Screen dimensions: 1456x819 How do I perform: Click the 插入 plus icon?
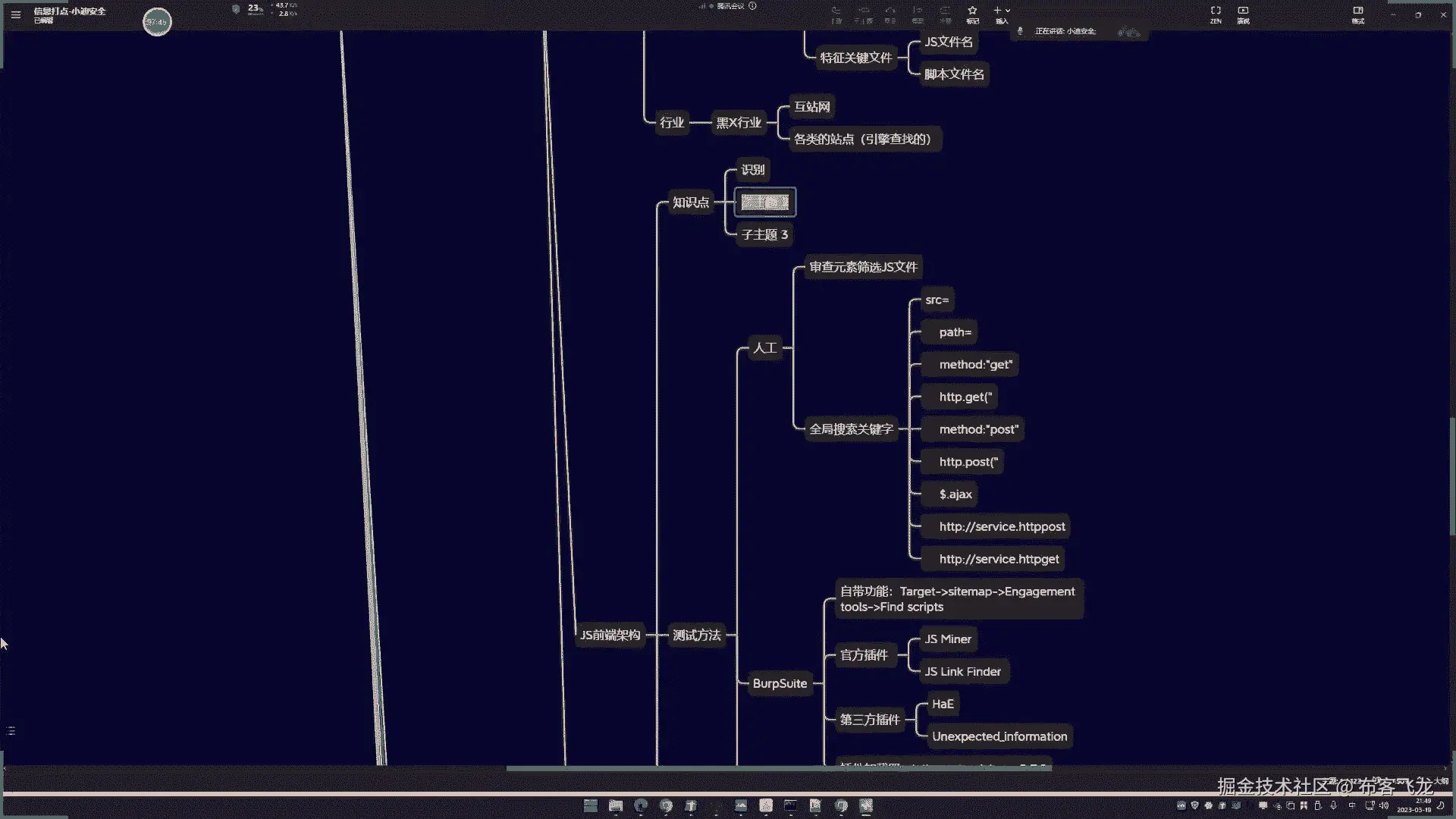click(997, 11)
